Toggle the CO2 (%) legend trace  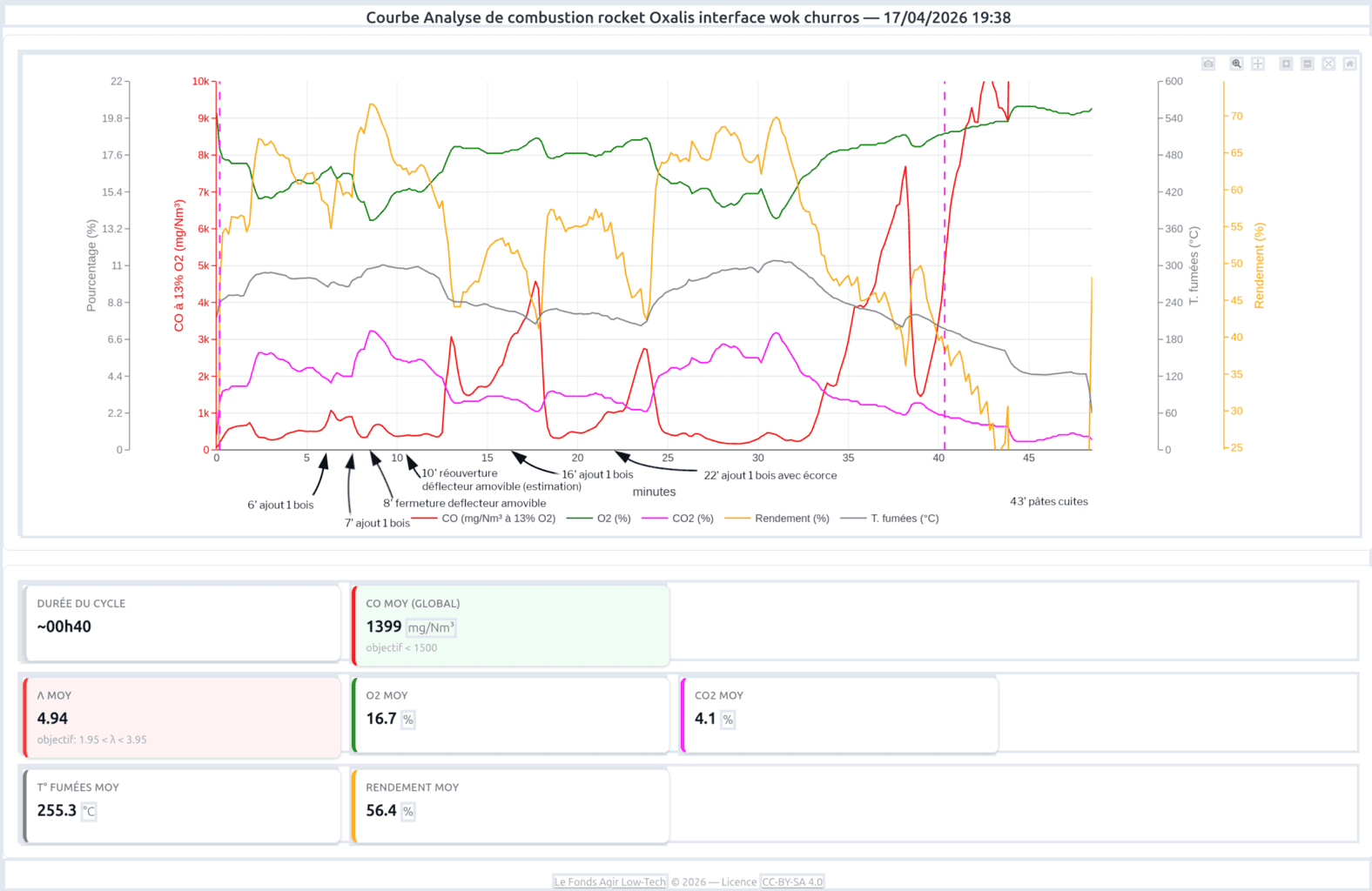[x=678, y=519]
